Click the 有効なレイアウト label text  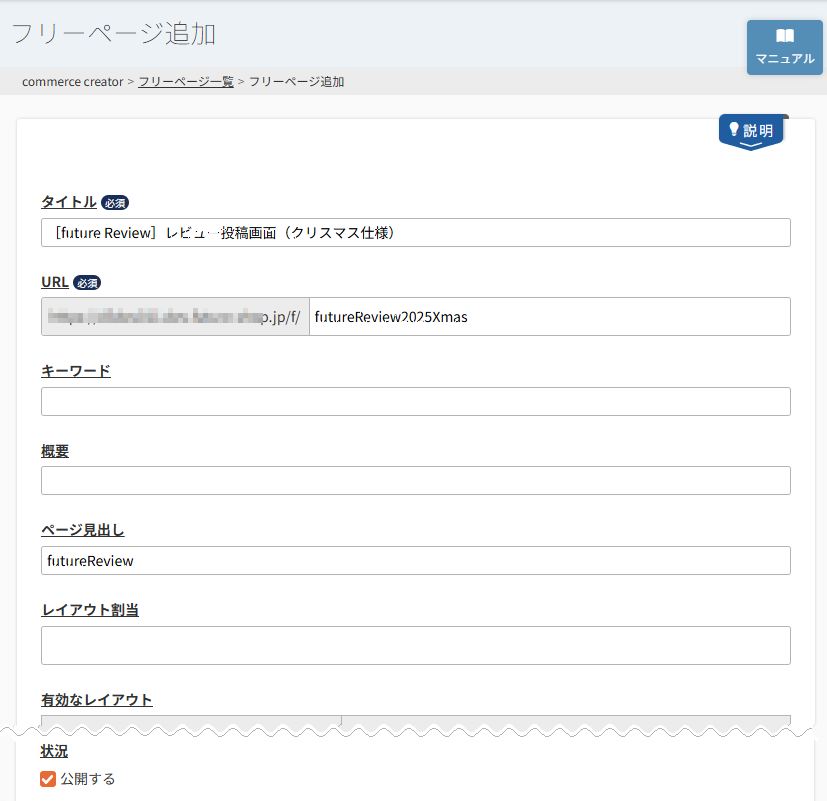(97, 700)
